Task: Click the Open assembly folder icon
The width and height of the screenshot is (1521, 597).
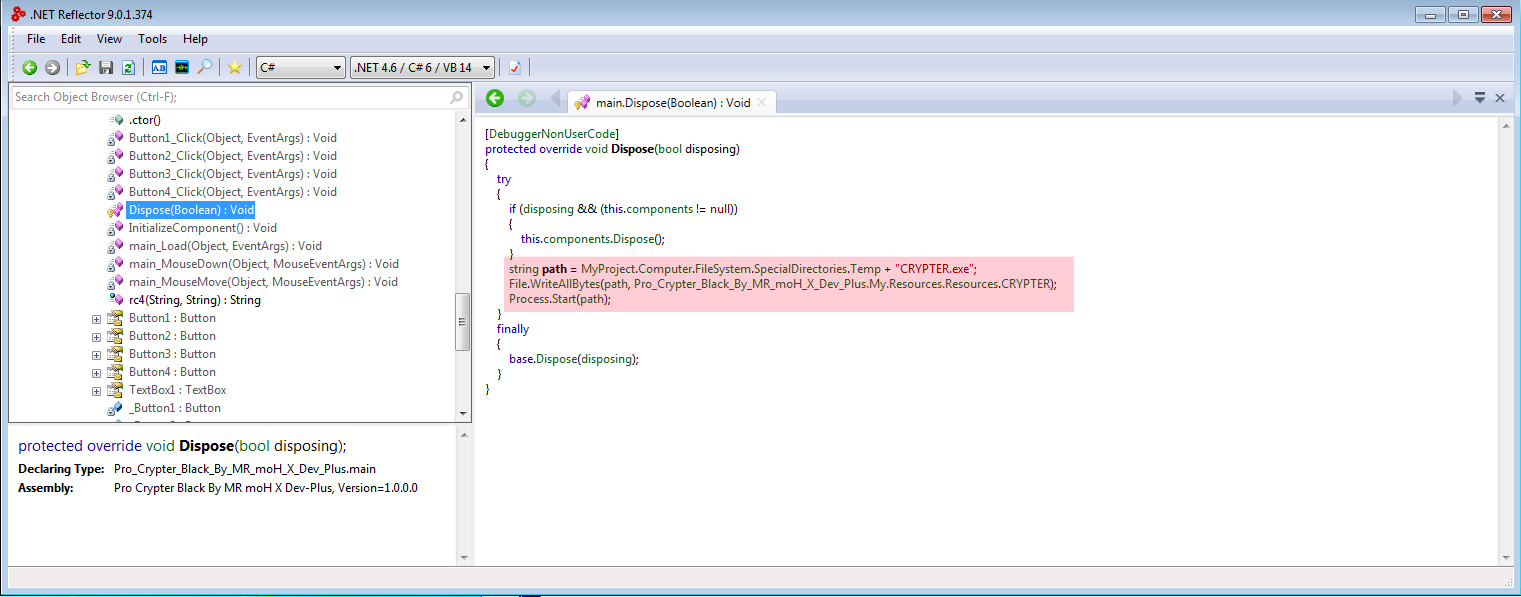Action: 83,67
